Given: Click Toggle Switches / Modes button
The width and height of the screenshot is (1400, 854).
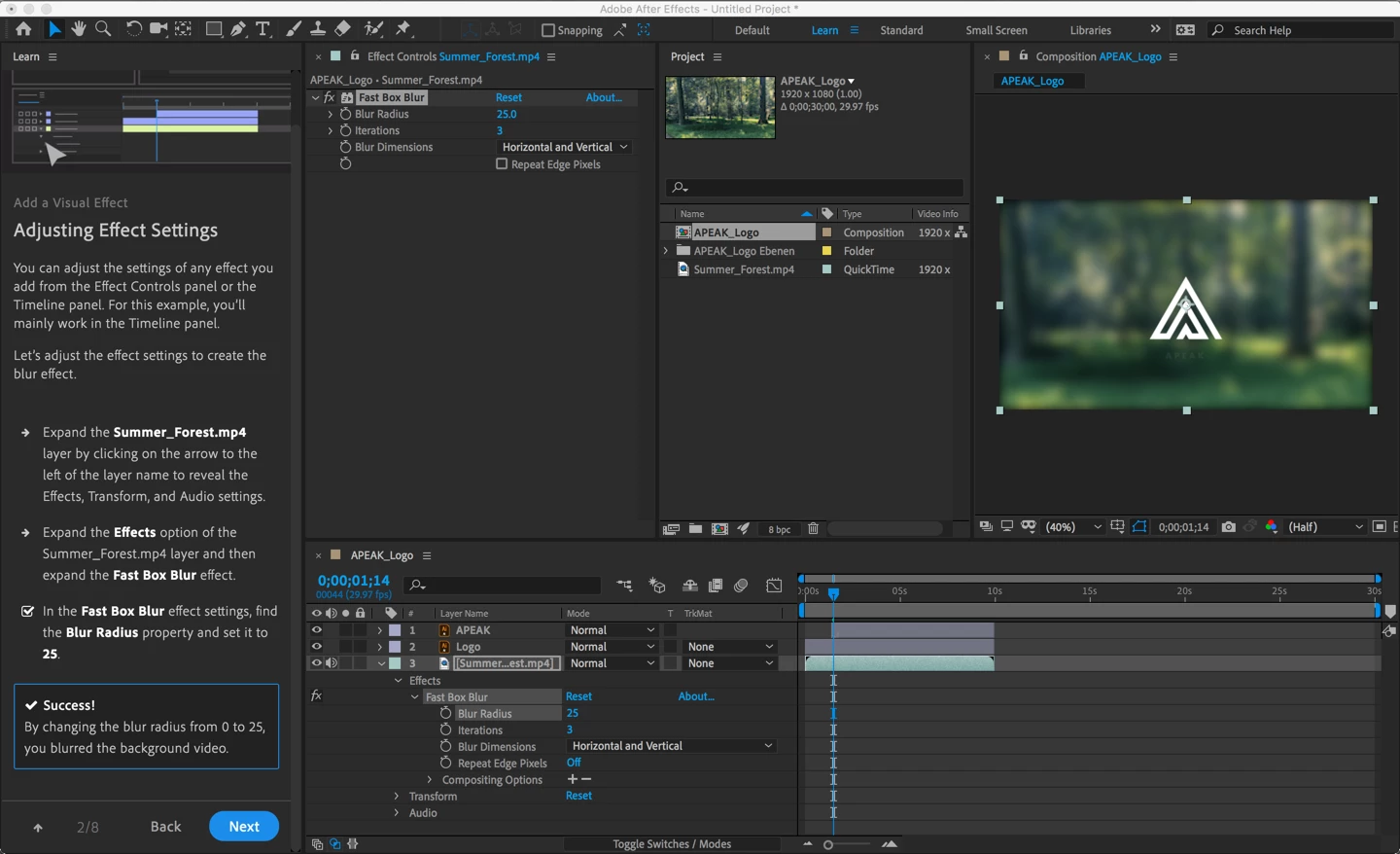Looking at the screenshot, I should click(x=672, y=843).
